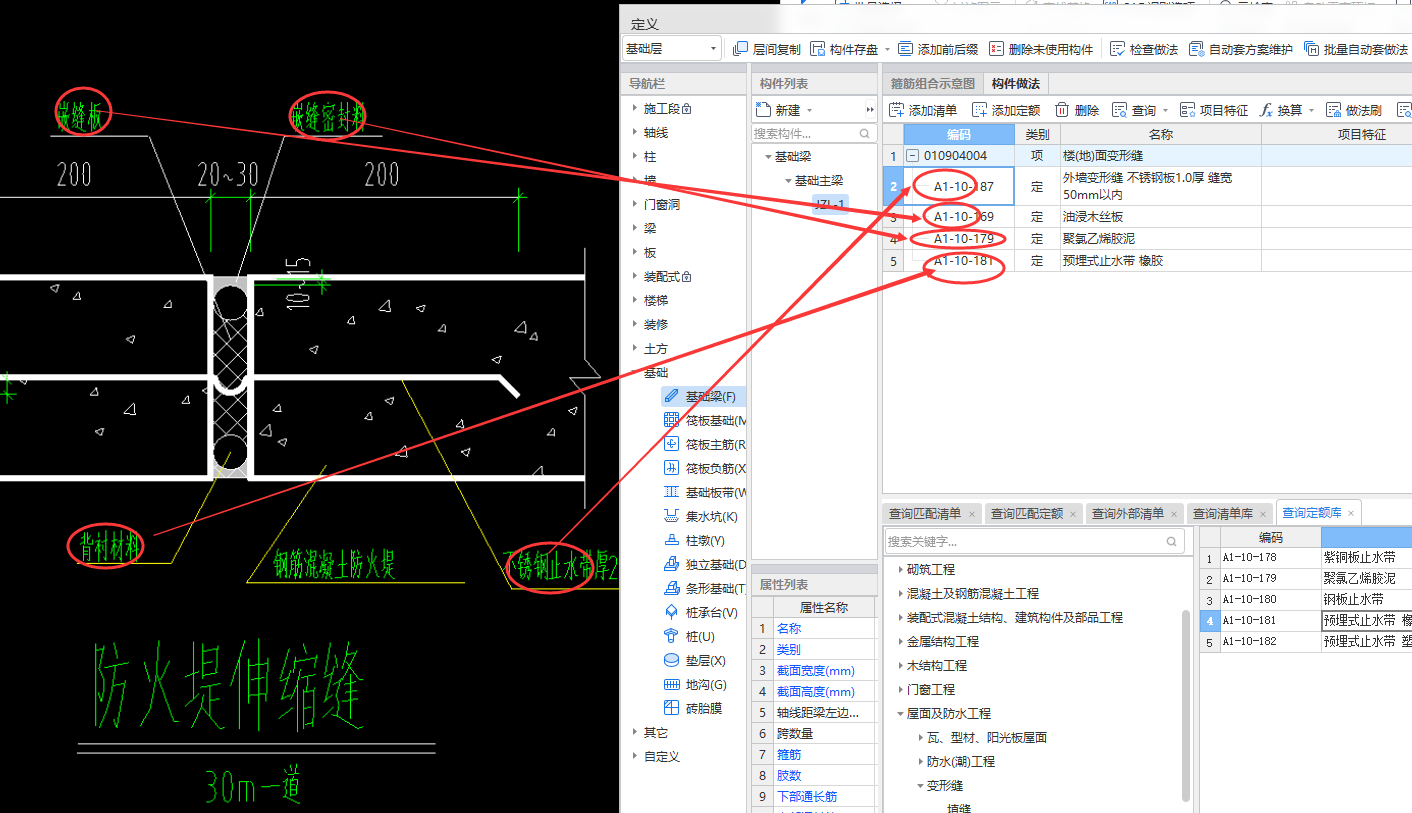Select the 柱墩(Y) item
The height and width of the screenshot is (813, 1412).
(x=696, y=541)
